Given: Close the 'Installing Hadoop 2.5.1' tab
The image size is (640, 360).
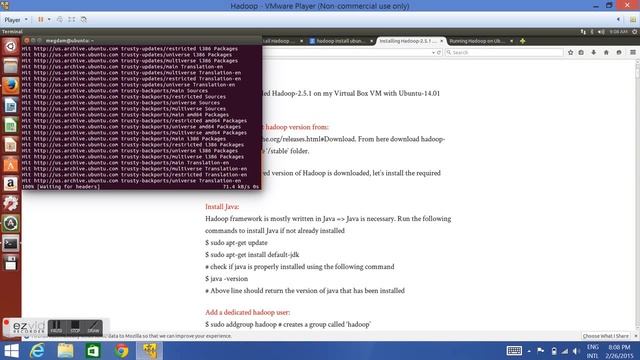Looking at the screenshot, I should pos(441,41).
